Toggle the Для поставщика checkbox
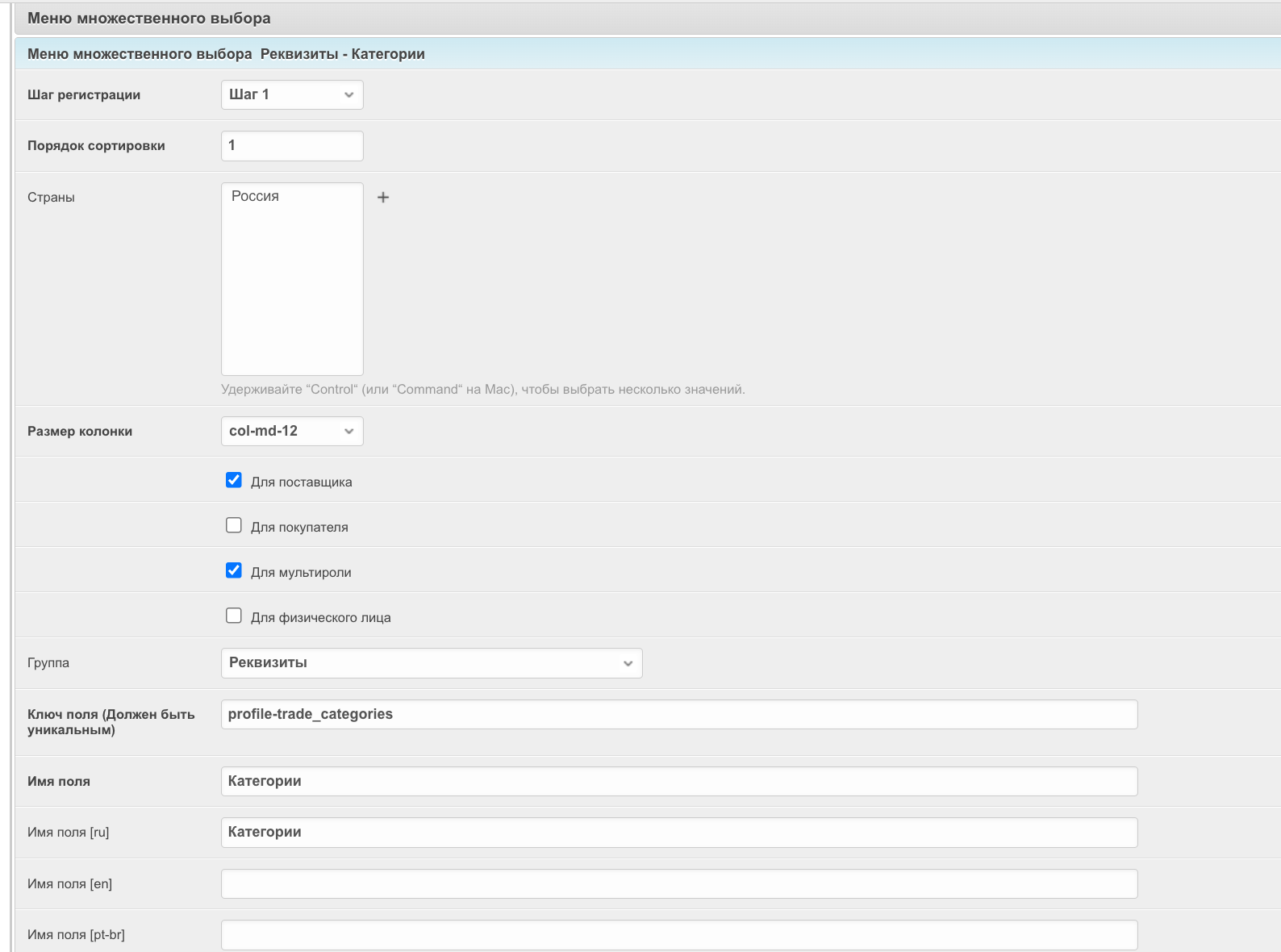Image resolution: width=1281 pixels, height=952 pixels. click(234, 481)
